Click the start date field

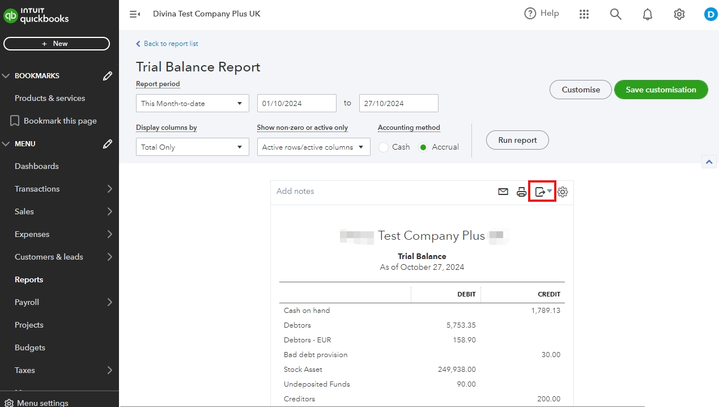(296, 103)
